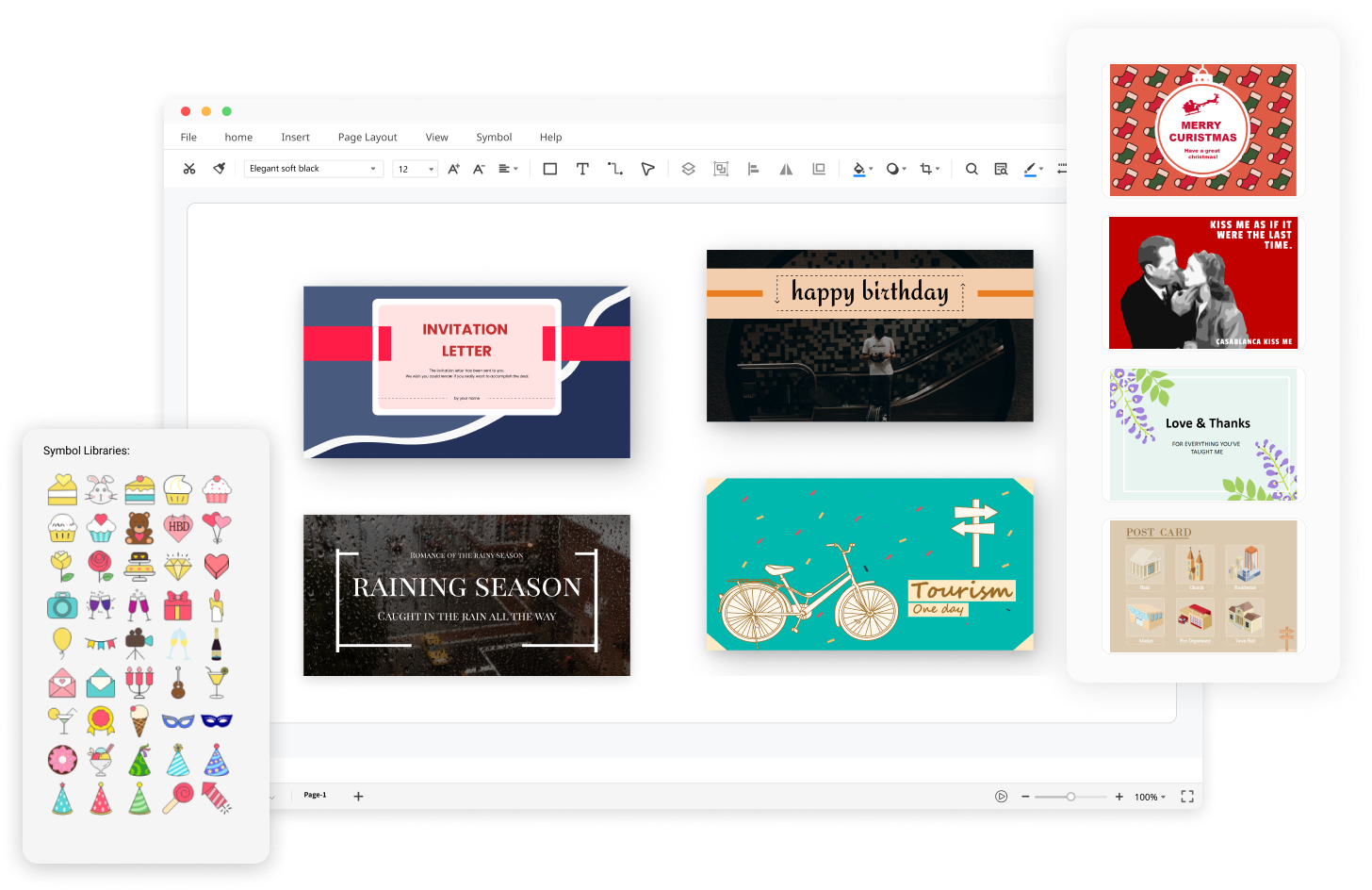Select the Connector tool
The image size is (1372, 890).
coord(615,169)
